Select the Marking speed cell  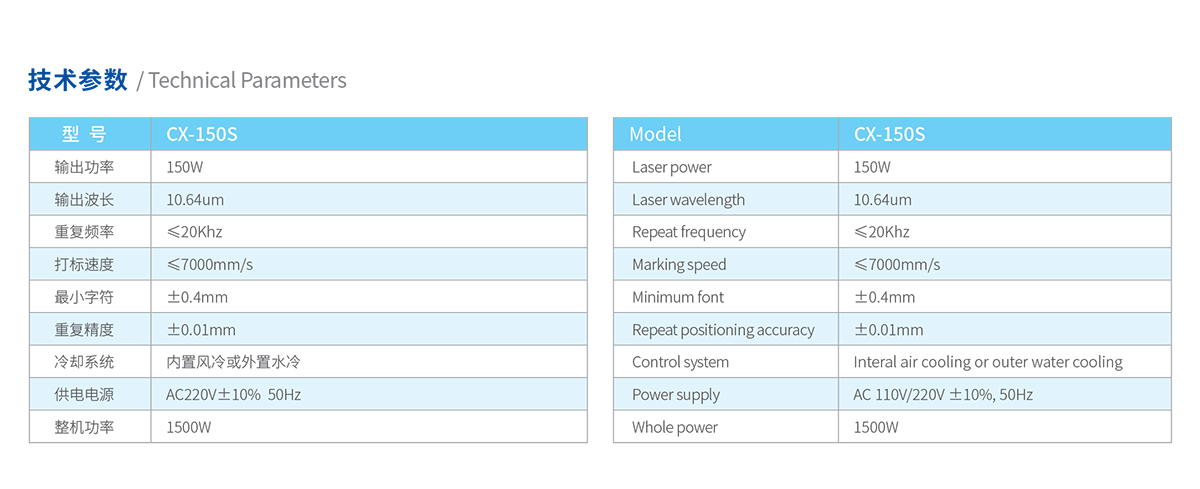pos(679,264)
